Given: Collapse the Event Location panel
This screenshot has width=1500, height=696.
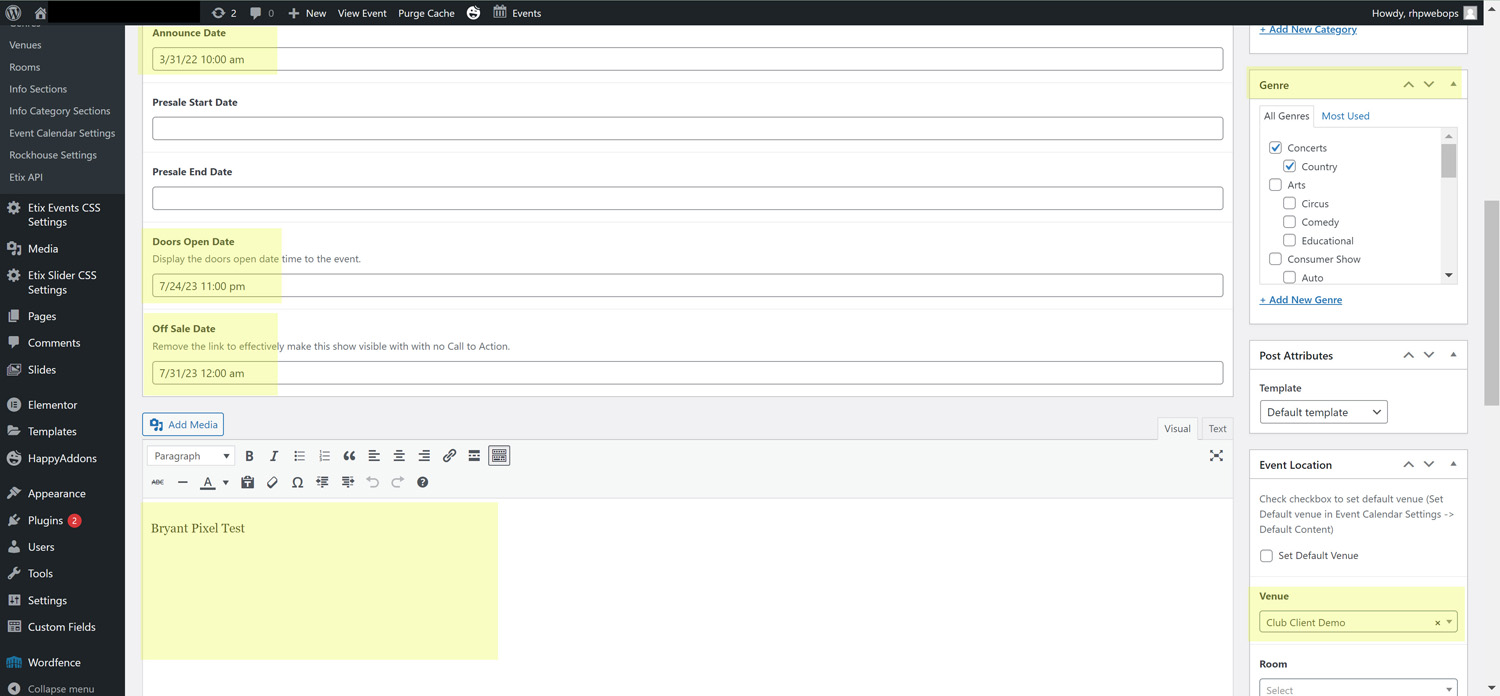Looking at the screenshot, I should [1453, 465].
